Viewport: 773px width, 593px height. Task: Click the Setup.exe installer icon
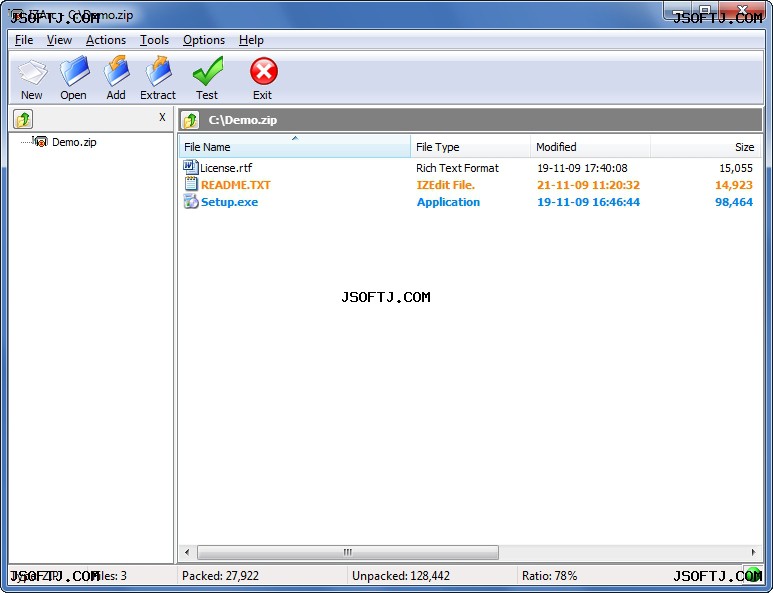coord(191,201)
